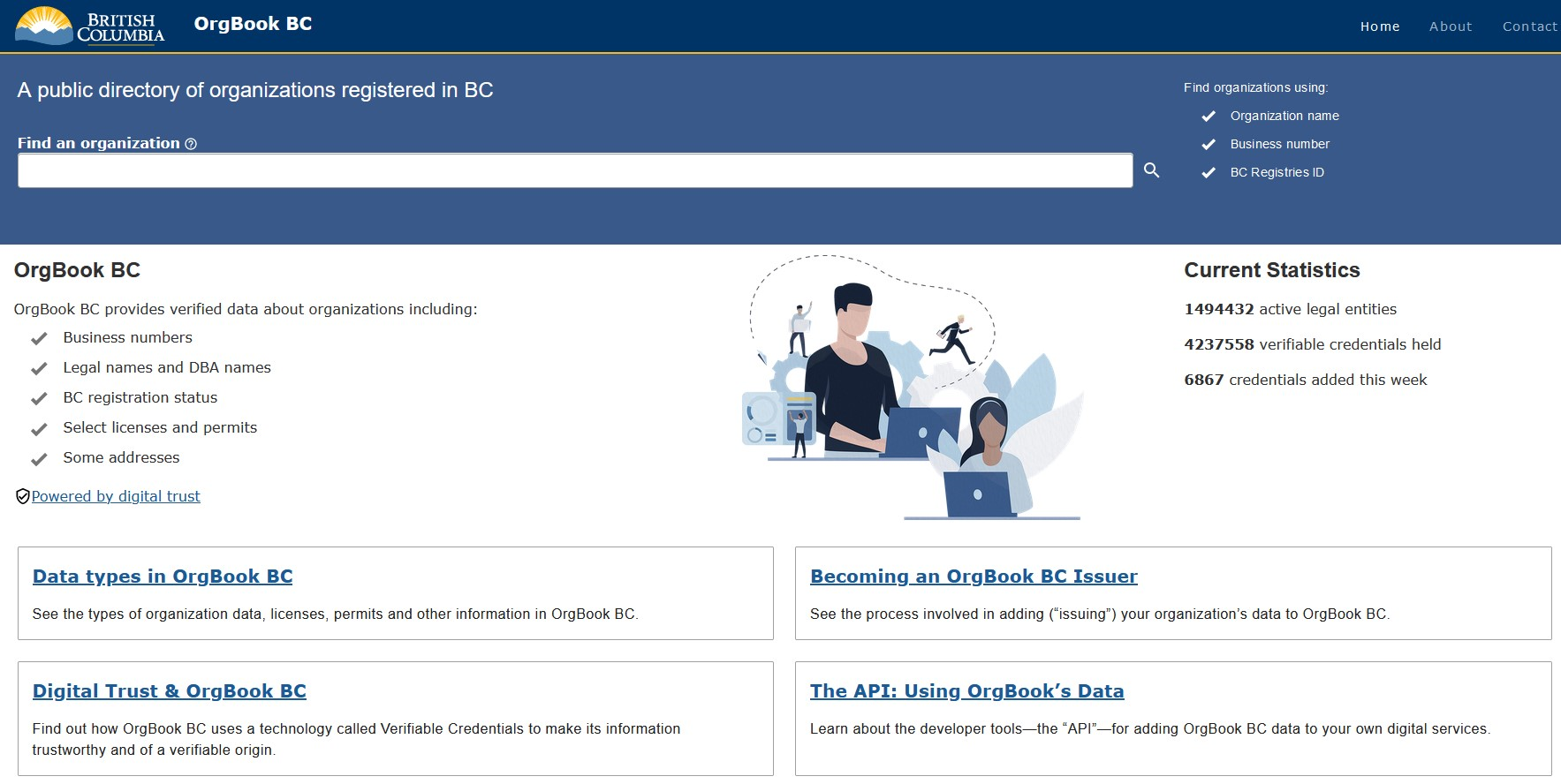
Task: Open the About navigation item
Action: [1451, 26]
